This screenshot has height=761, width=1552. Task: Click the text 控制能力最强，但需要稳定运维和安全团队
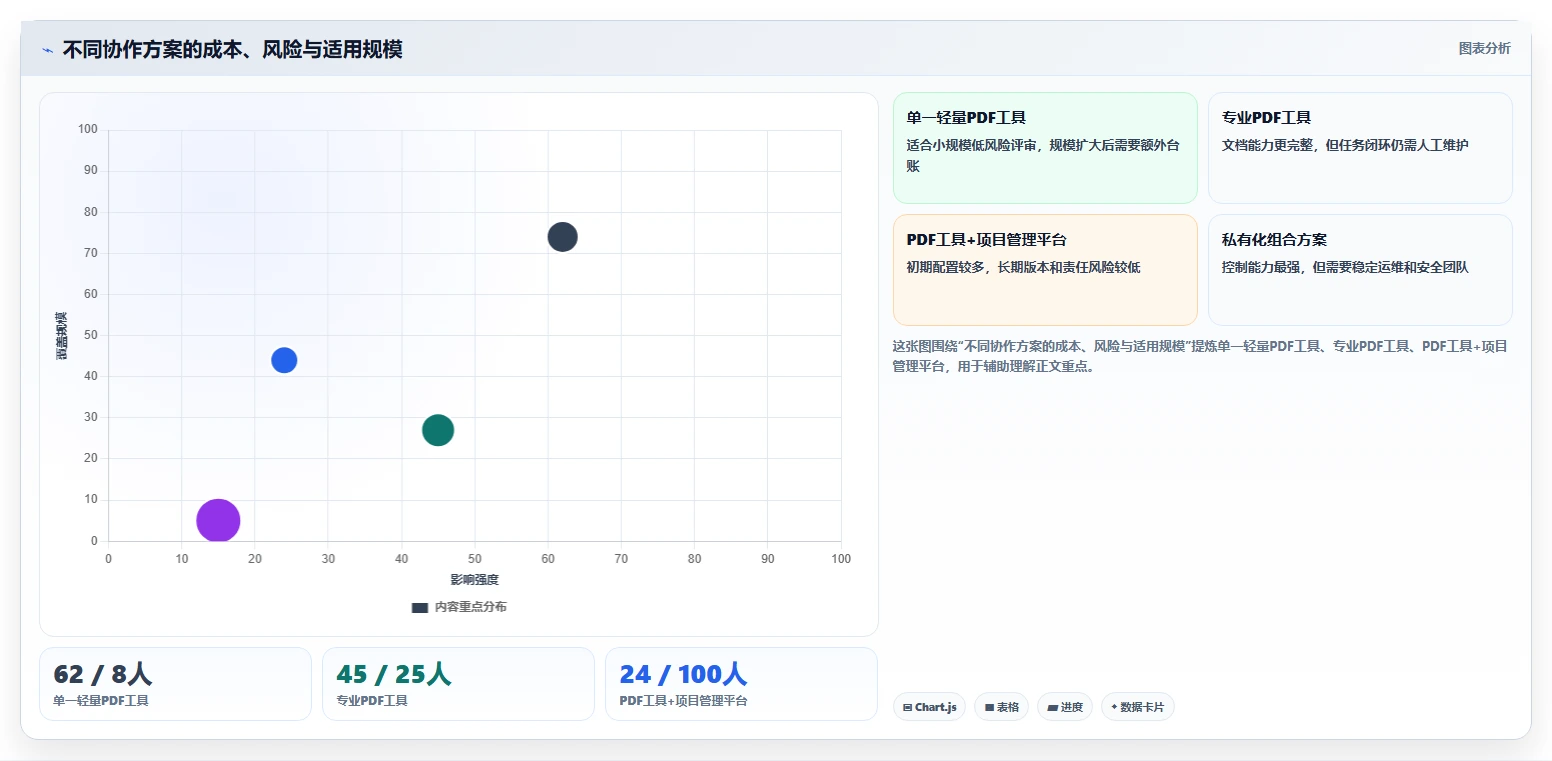[1345, 267]
